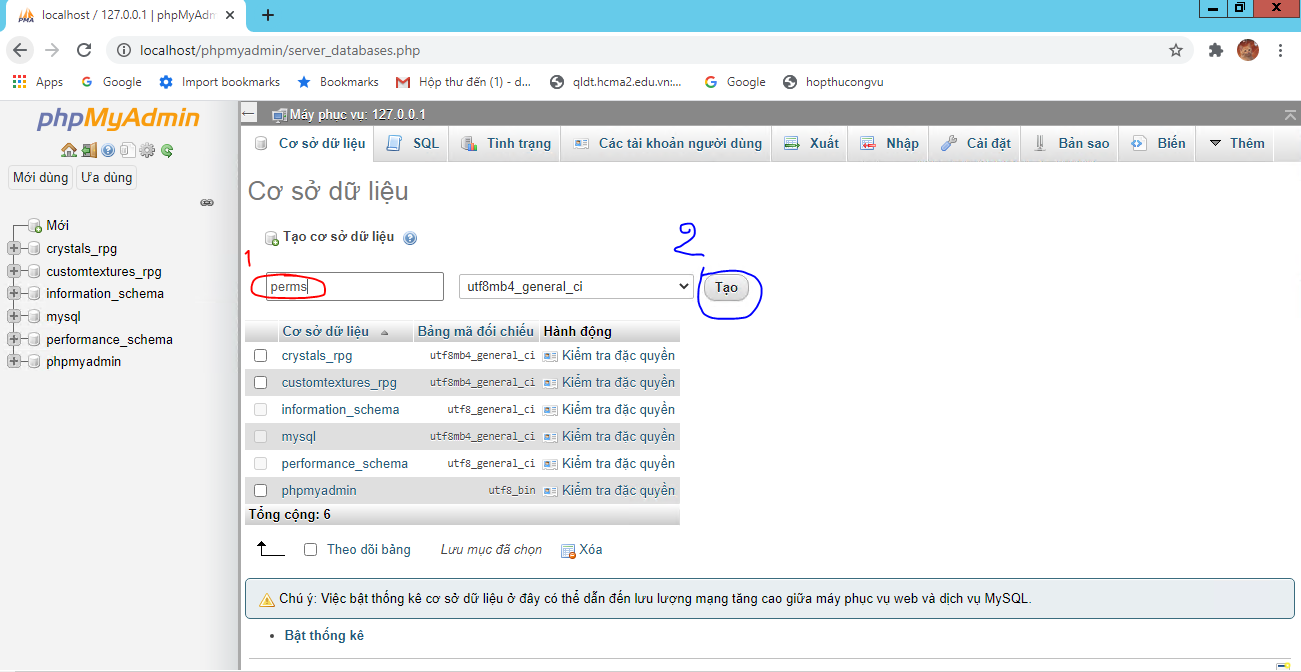Open the Thêm dropdown tab
This screenshot has width=1301, height=672.
(x=1237, y=143)
